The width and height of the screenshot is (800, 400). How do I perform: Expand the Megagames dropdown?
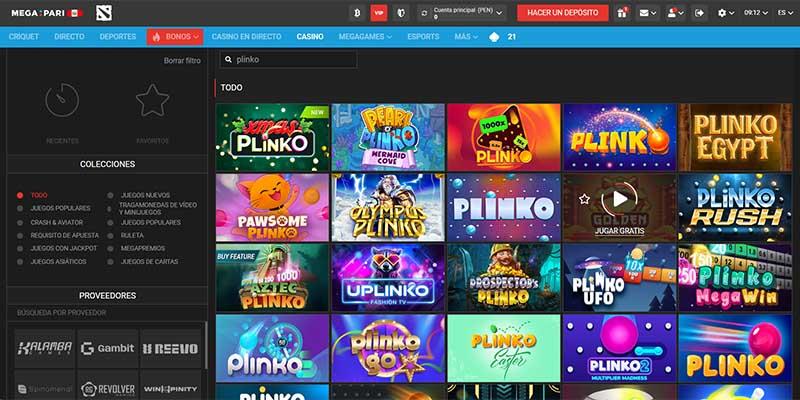(365, 37)
